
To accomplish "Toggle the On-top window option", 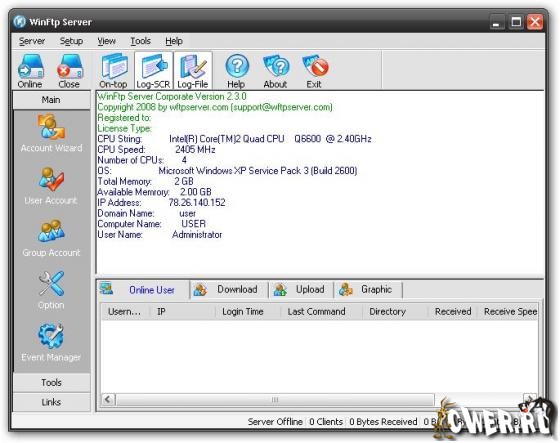I will coord(114,71).
